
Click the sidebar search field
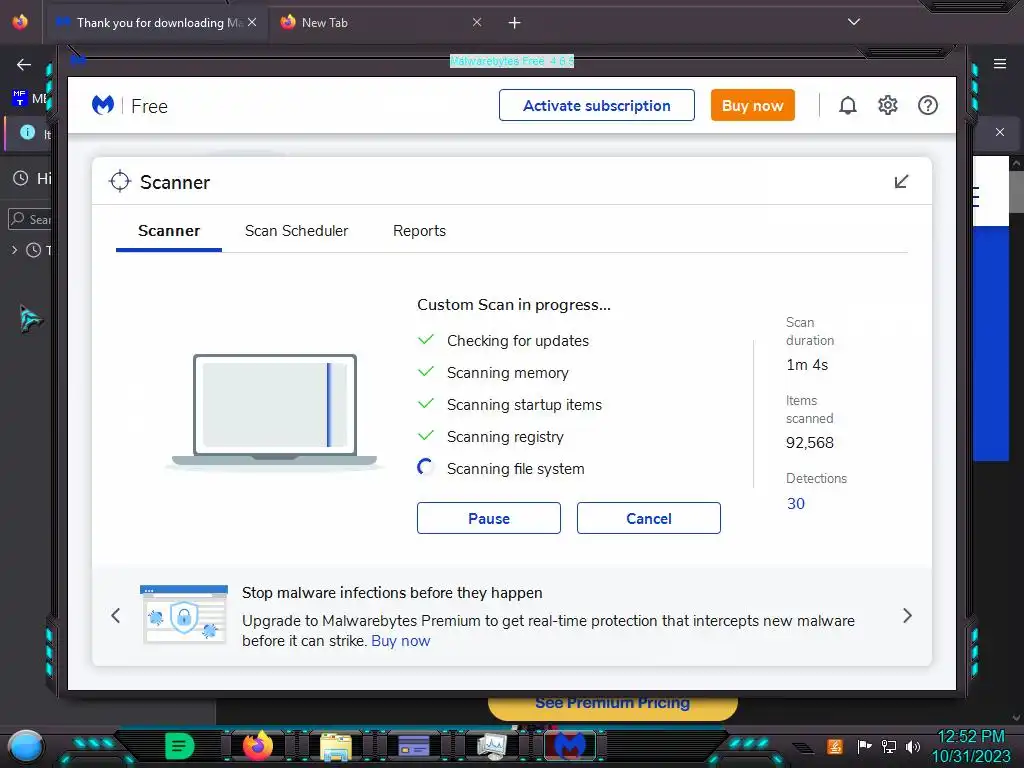click(x=30, y=219)
